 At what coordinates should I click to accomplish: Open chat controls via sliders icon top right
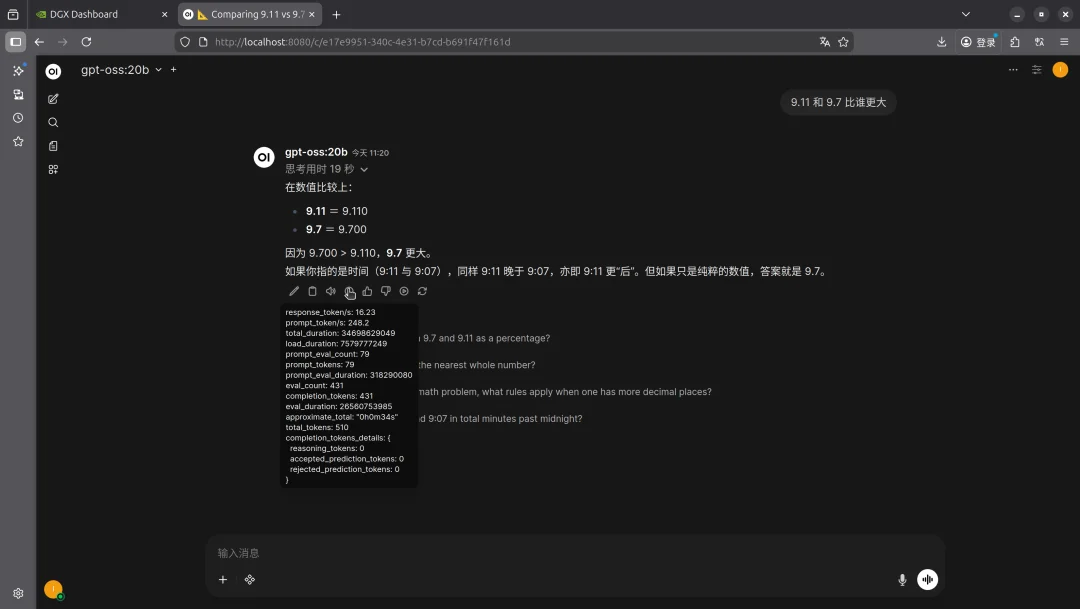(x=1038, y=70)
